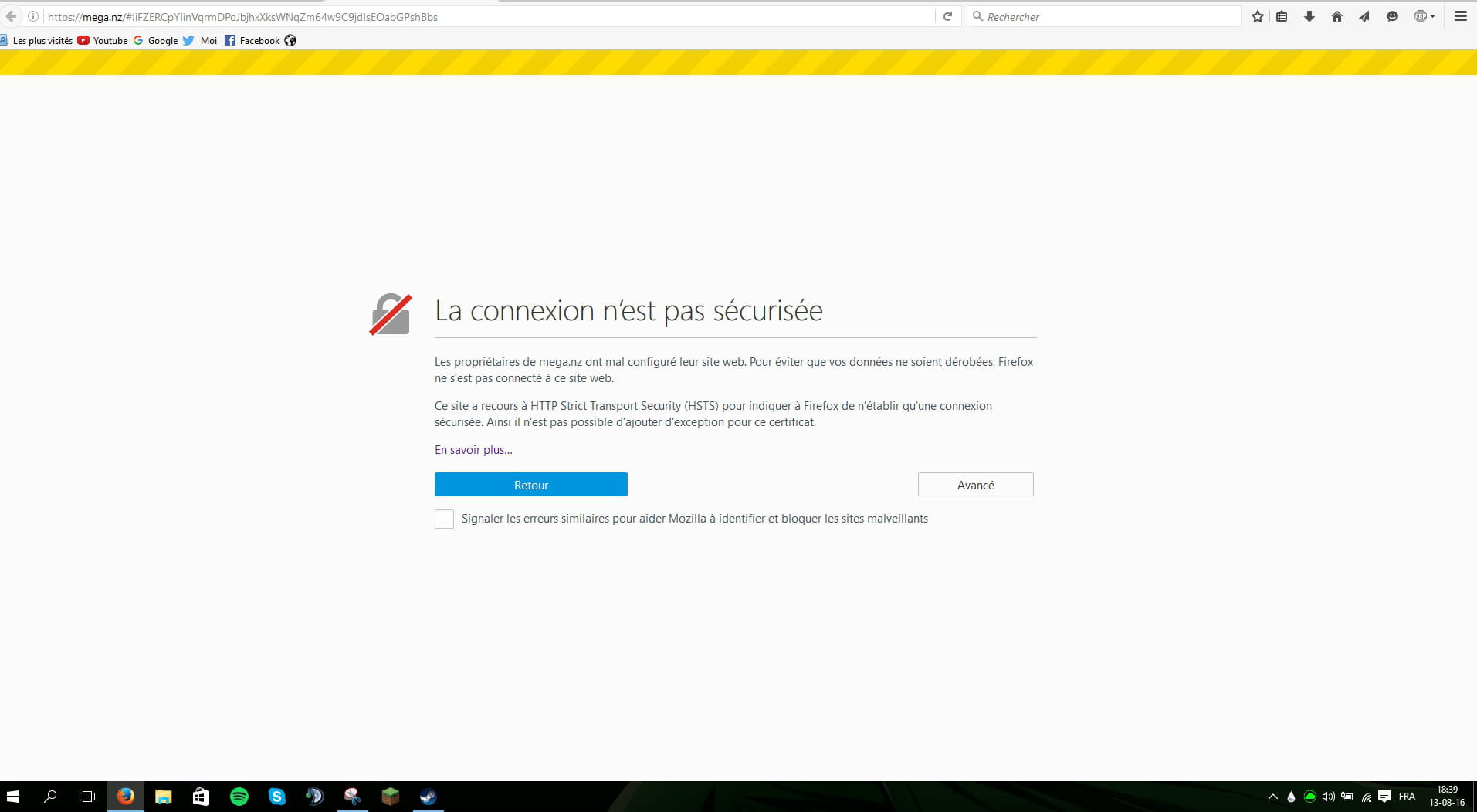Open the Moi Twitter bookmark
This screenshot has height=812, width=1477.
pos(200,40)
